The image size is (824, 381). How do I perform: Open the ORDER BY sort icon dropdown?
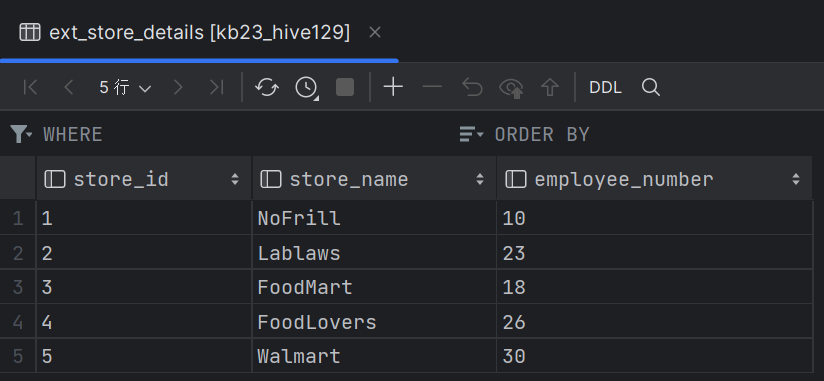471,135
